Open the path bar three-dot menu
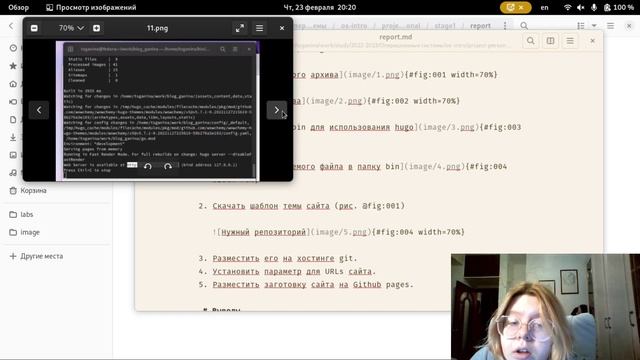Image resolution: width=640 pixels, height=360 pixels. tap(505, 26)
